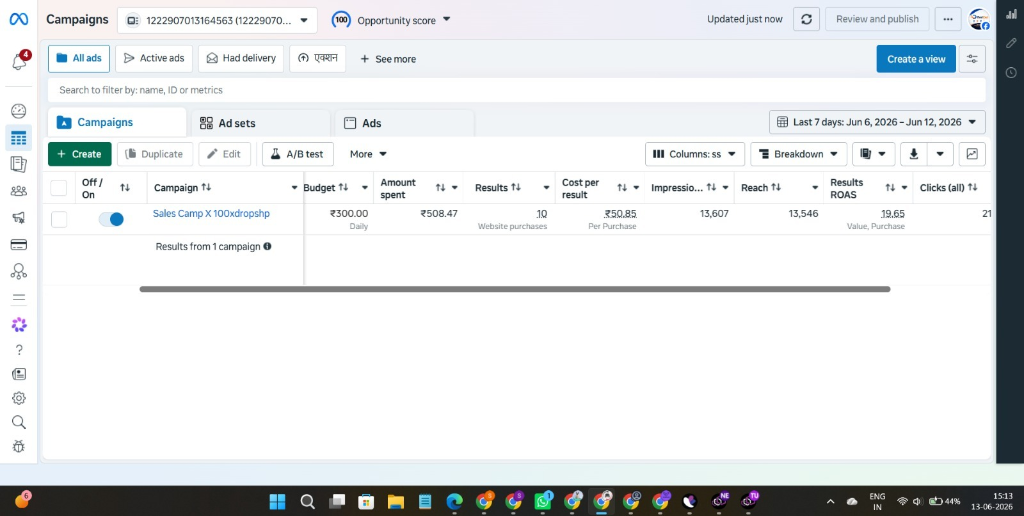Open the Meta logo home

tap(18, 19)
